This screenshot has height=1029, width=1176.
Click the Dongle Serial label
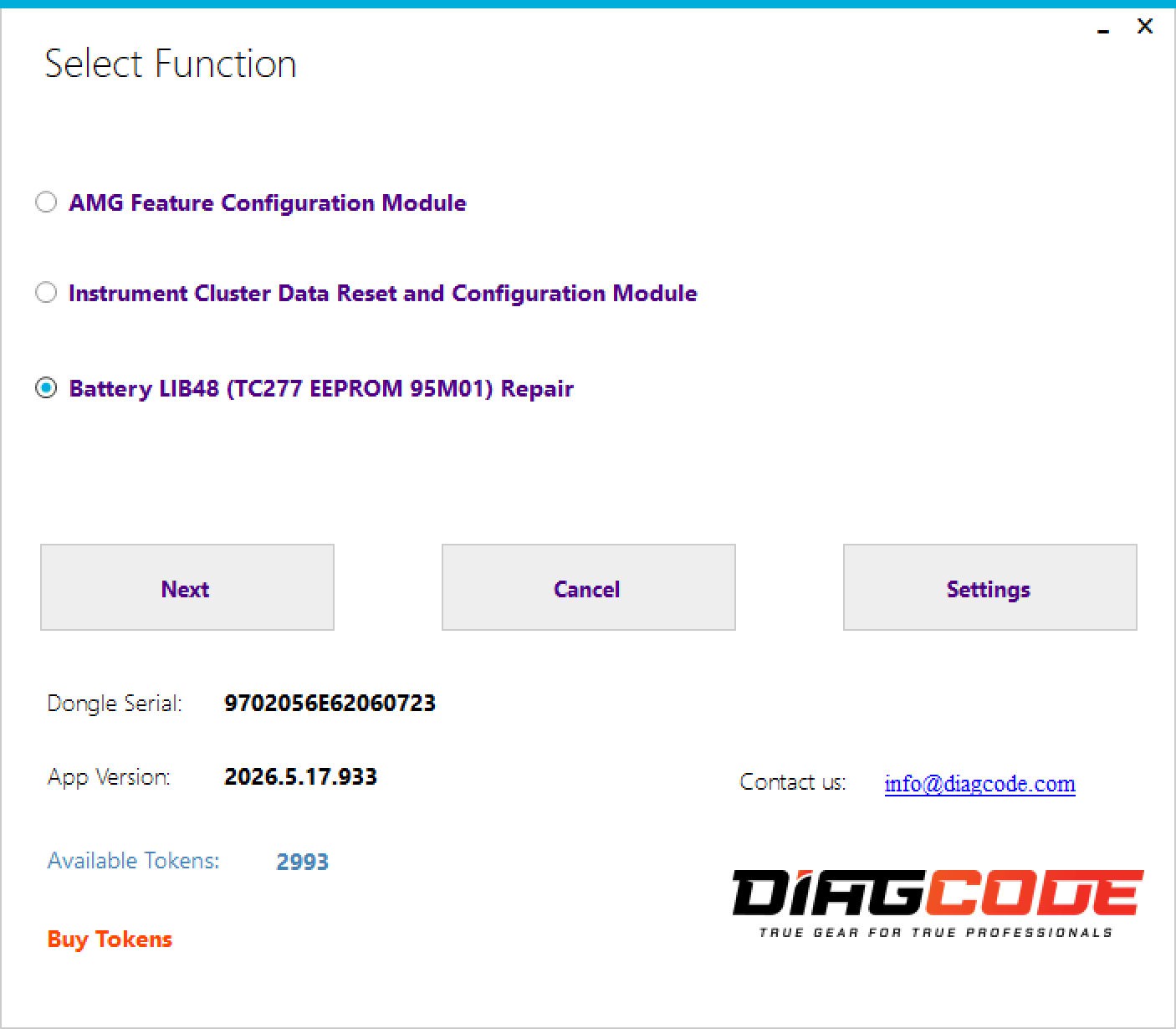coord(115,704)
